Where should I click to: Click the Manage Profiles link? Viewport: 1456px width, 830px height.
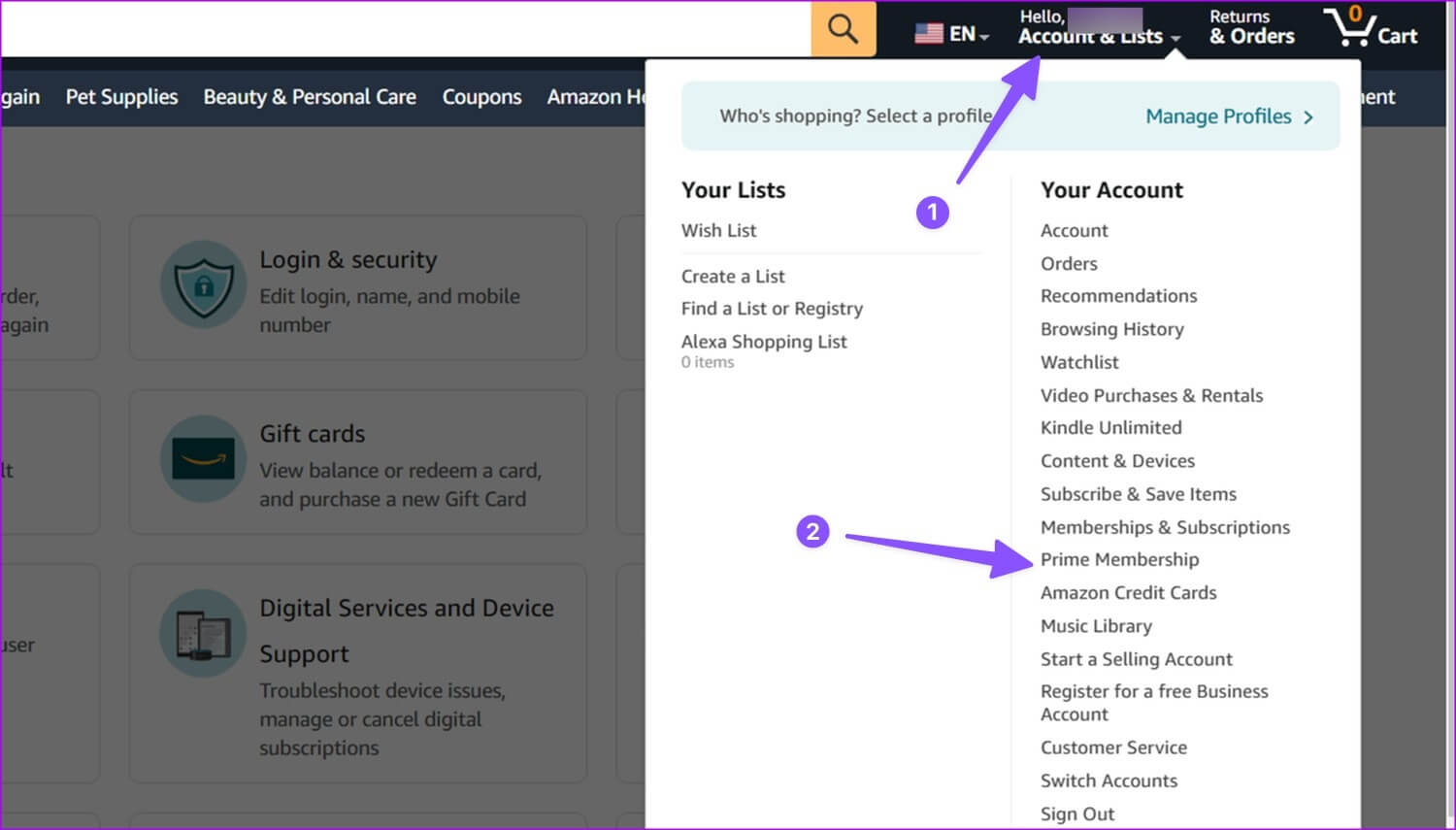1218,116
